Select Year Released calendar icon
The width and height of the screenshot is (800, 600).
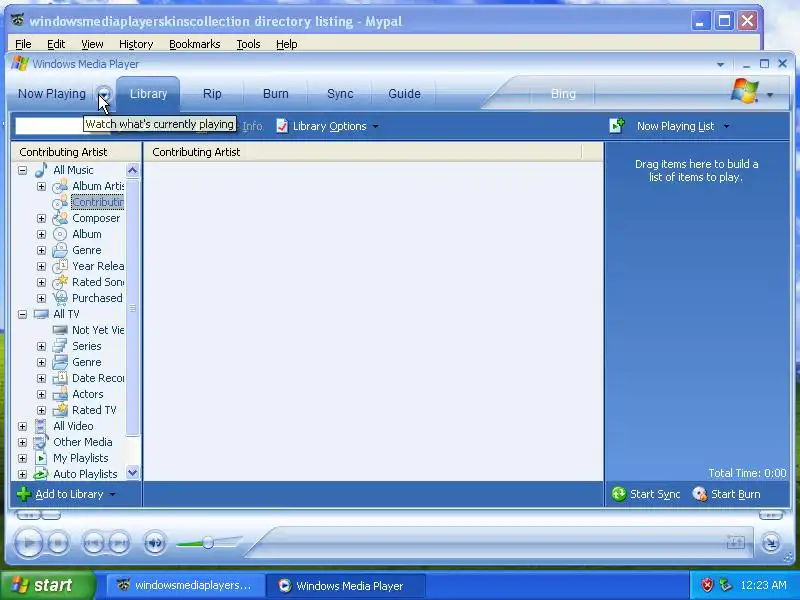point(60,266)
